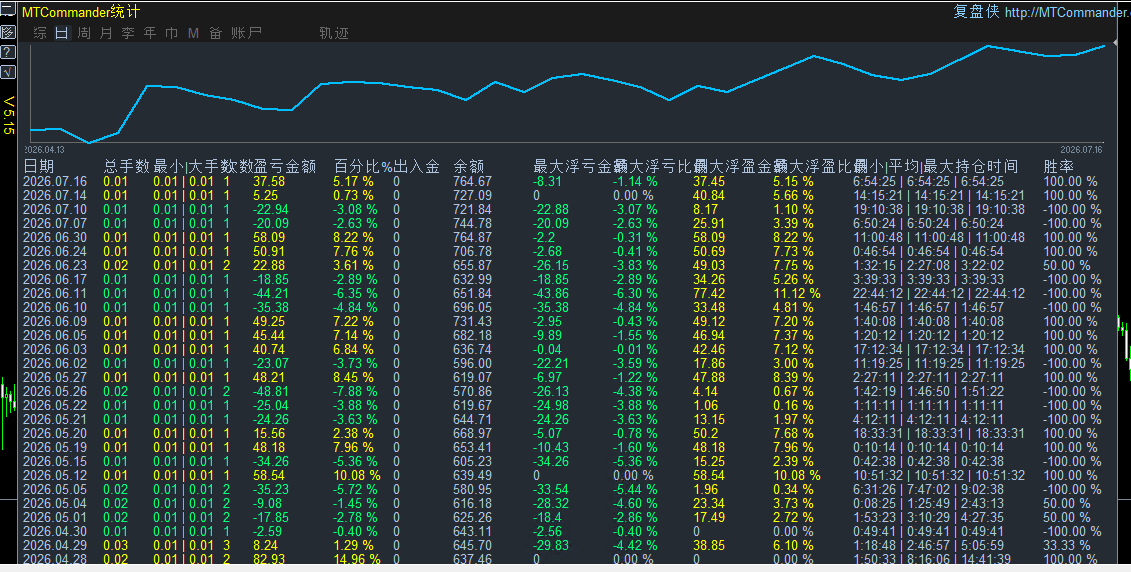Click the minimize panel icon on left sidebar

pyautogui.click(x=7, y=10)
